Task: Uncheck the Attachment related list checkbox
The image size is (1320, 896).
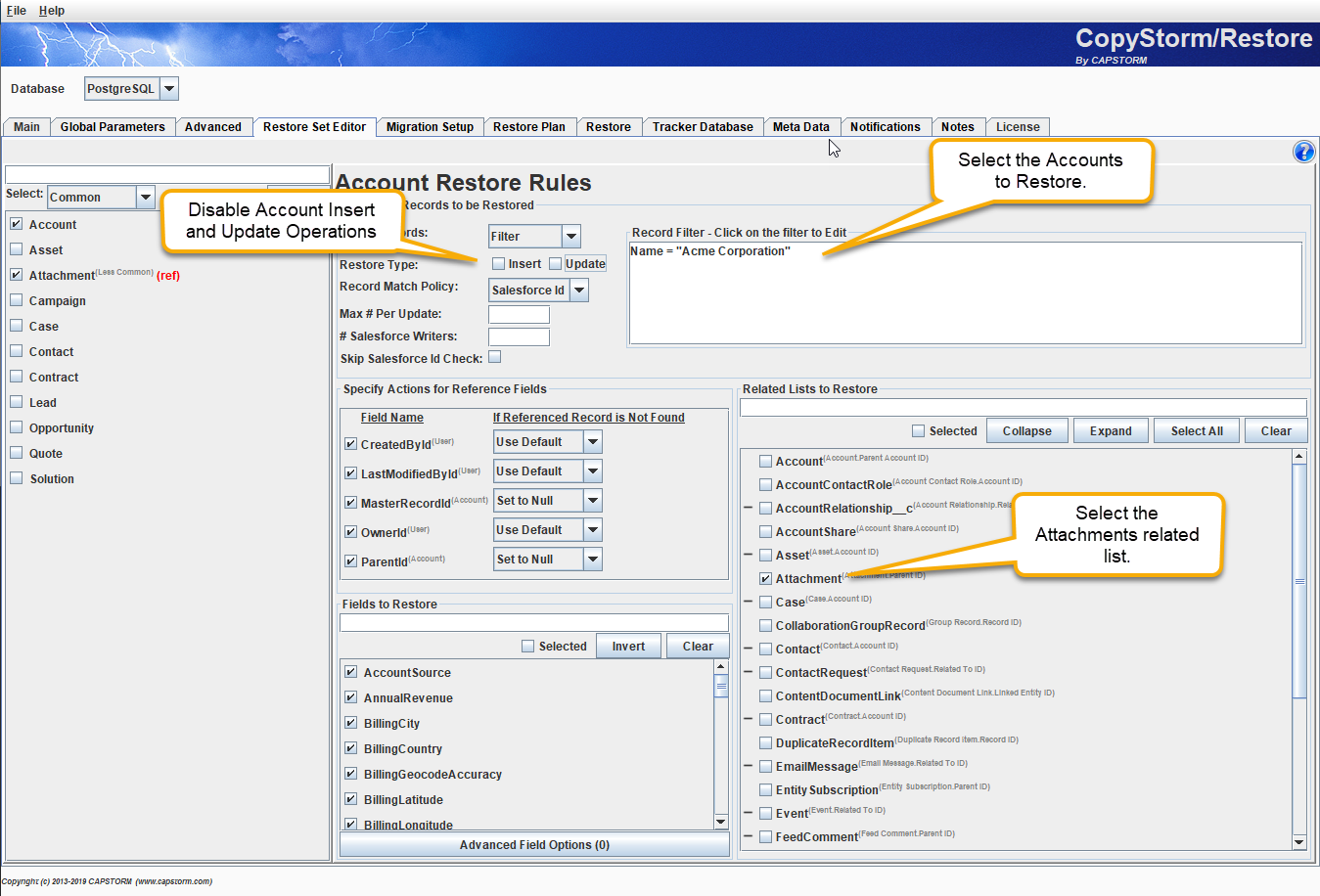Action: pos(766,579)
